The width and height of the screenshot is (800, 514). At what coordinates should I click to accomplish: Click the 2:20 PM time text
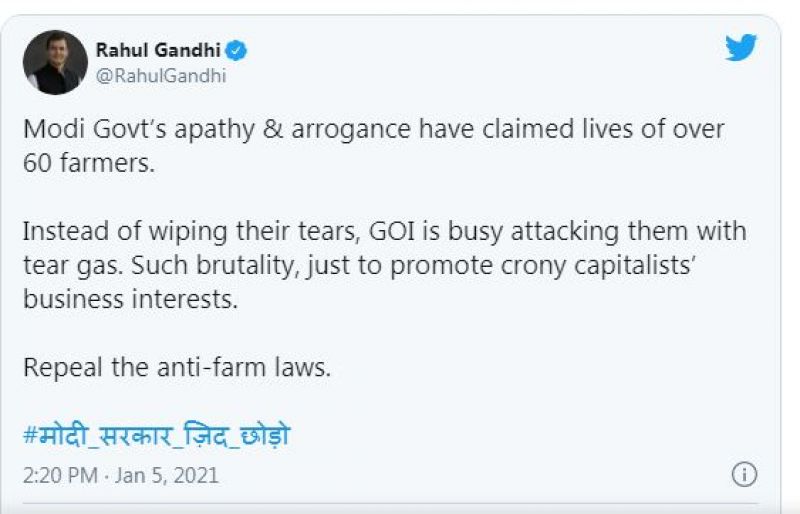[59, 474]
